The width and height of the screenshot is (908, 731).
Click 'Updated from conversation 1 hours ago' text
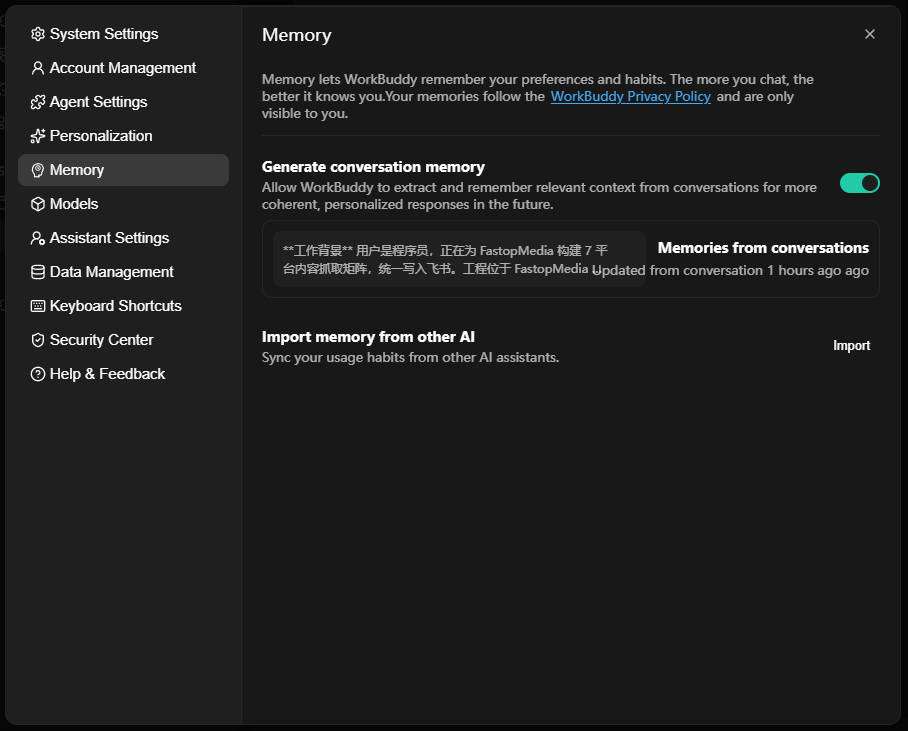pyautogui.click(x=730, y=271)
